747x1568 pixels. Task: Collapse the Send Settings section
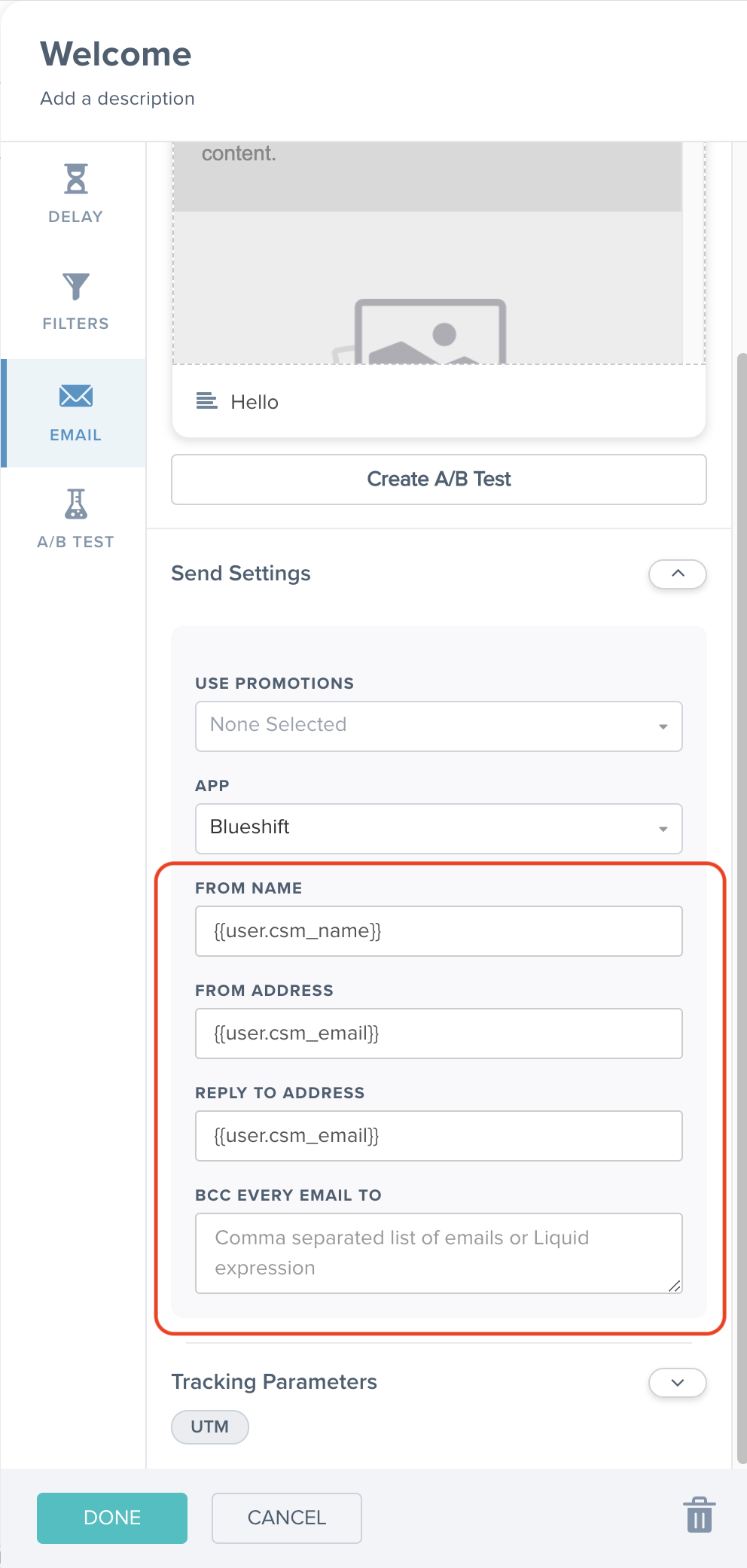click(676, 574)
